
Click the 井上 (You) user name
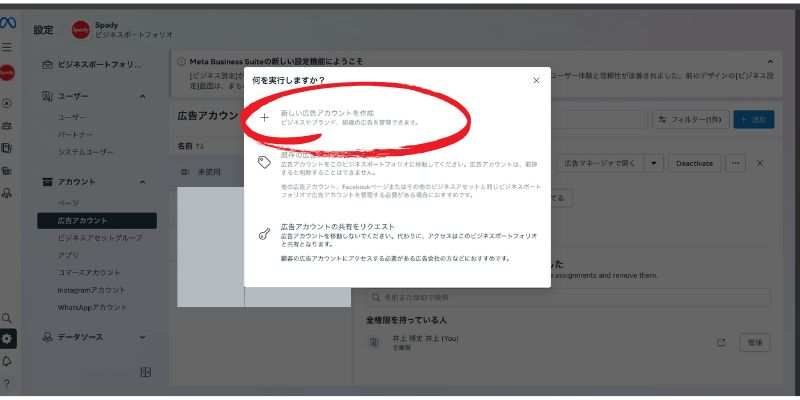425,338
